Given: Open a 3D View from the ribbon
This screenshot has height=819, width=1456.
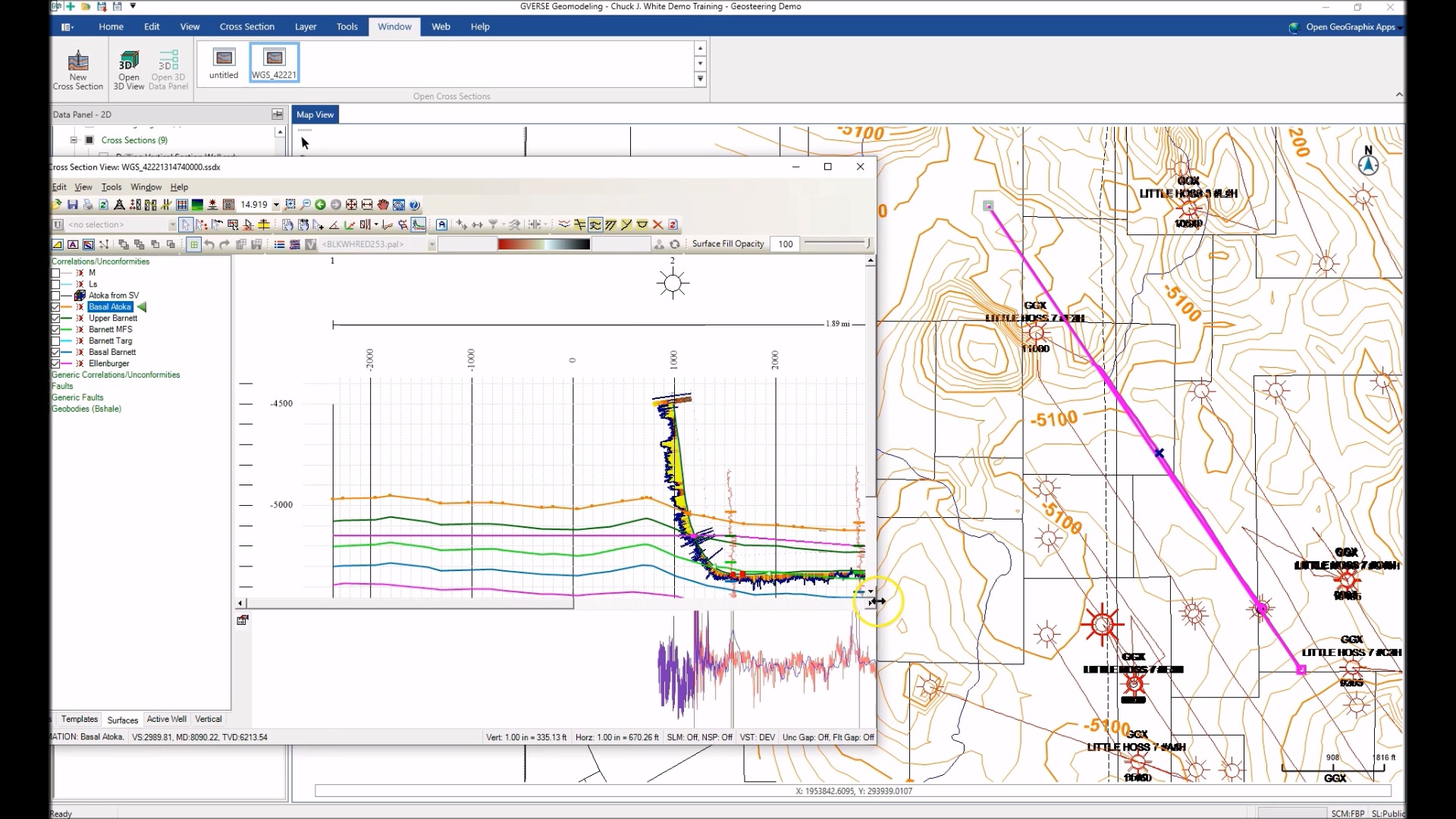Looking at the screenshot, I should coord(128,68).
